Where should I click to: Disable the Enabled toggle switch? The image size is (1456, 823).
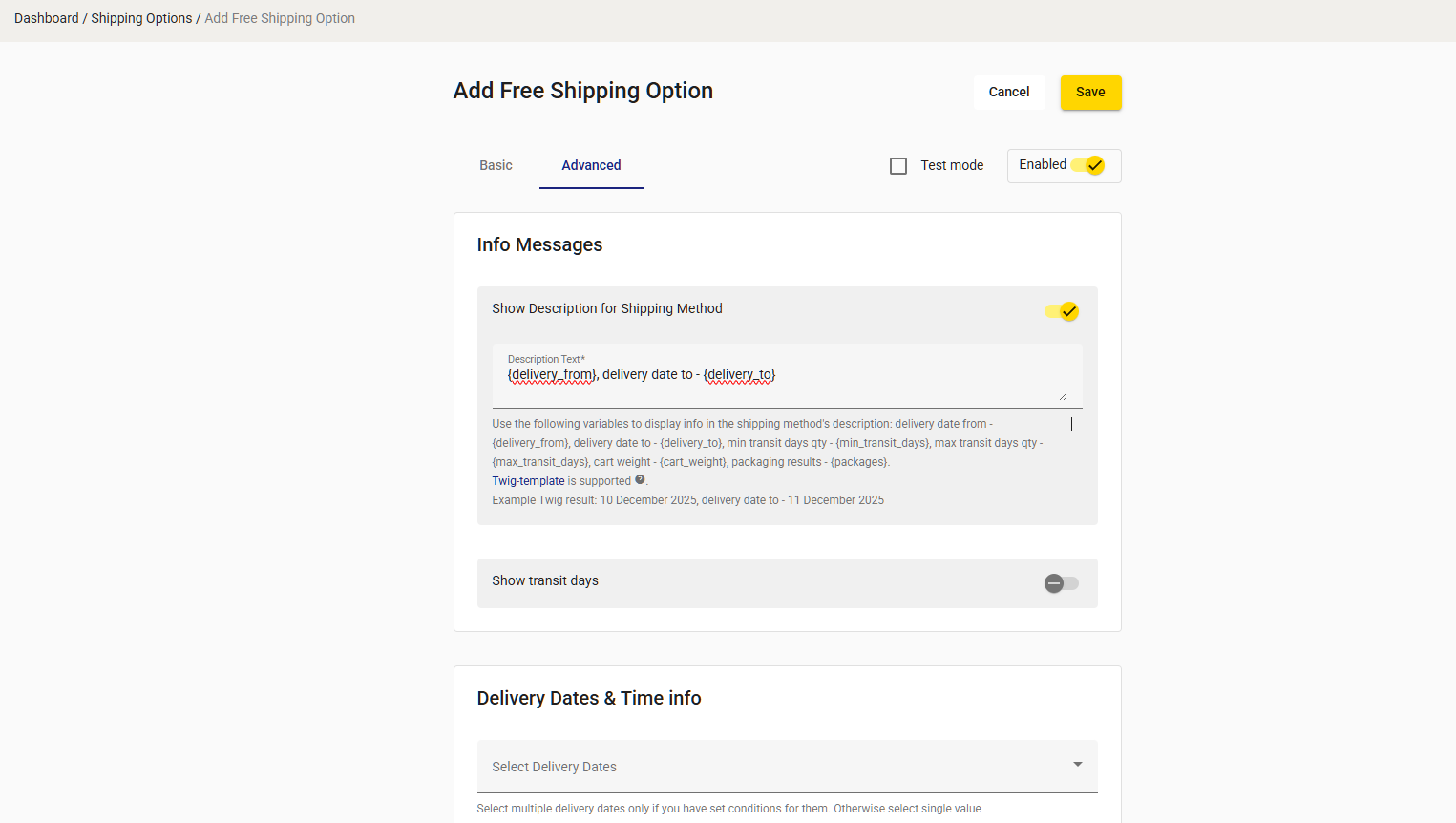click(x=1087, y=166)
